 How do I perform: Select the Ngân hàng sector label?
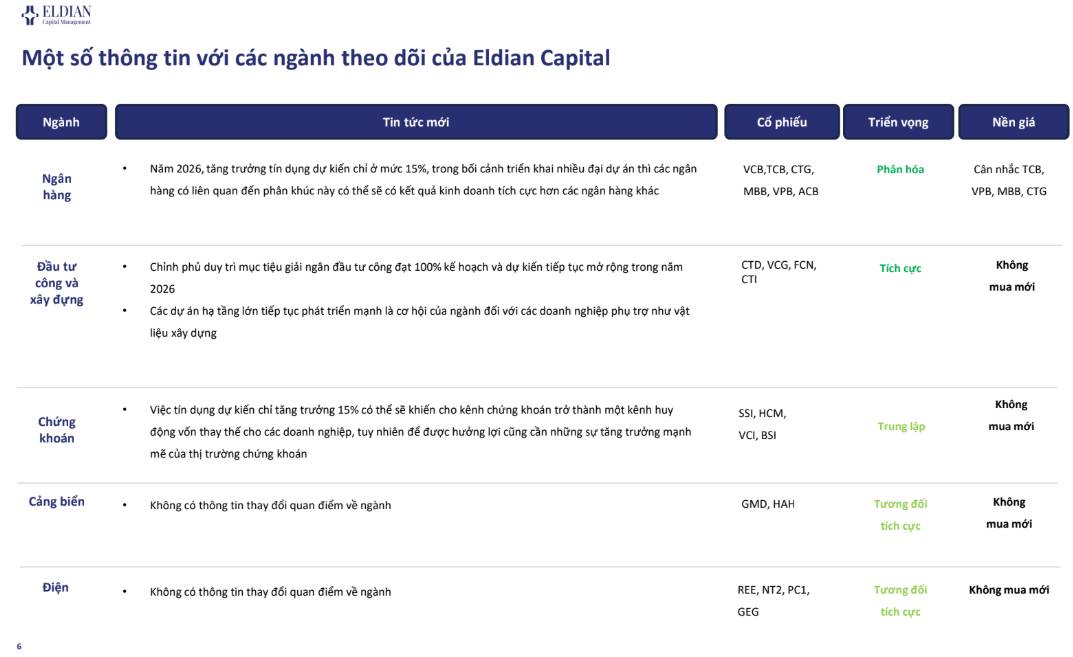(57, 187)
